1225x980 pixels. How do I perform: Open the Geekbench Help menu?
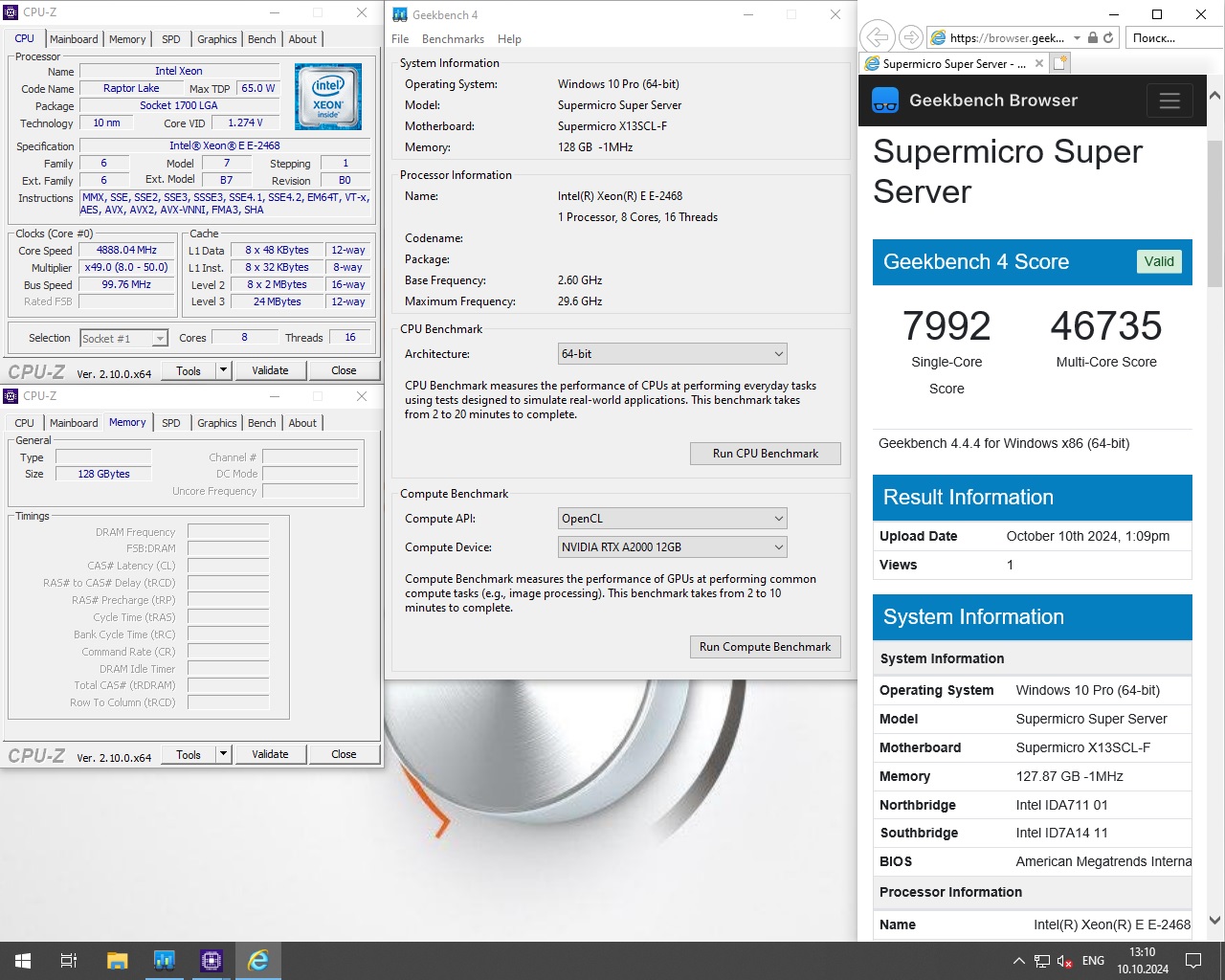point(509,39)
